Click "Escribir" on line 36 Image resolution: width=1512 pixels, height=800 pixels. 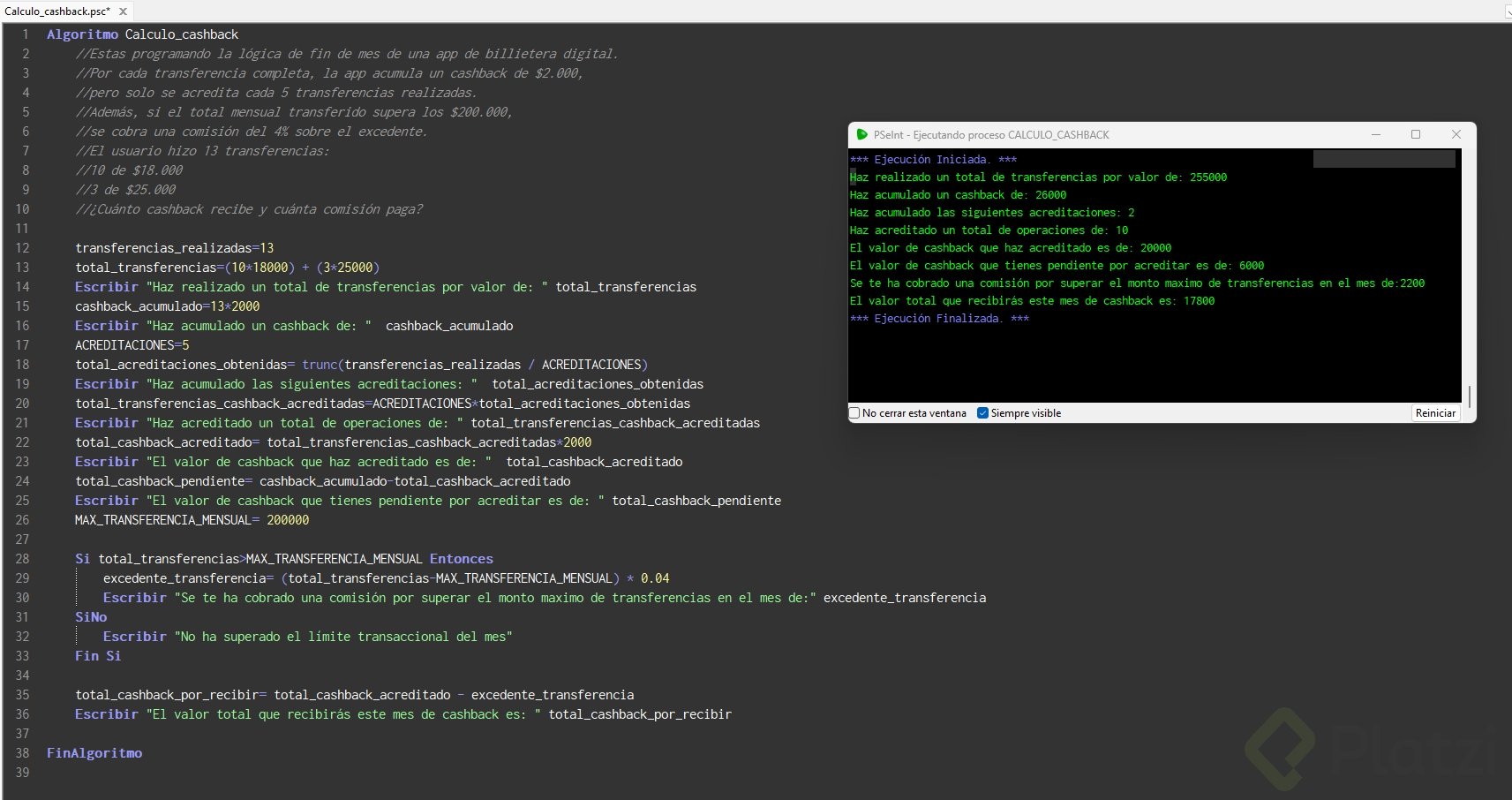pyautogui.click(x=107, y=714)
